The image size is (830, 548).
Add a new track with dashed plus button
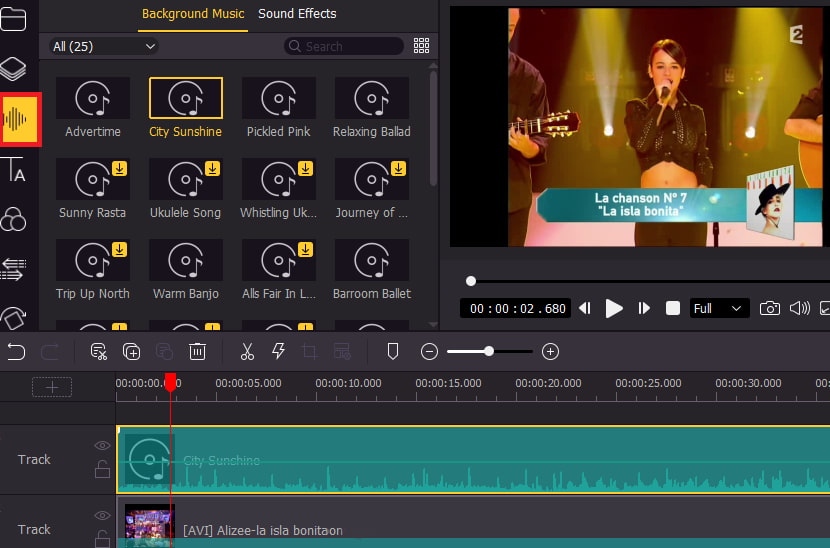[52, 387]
